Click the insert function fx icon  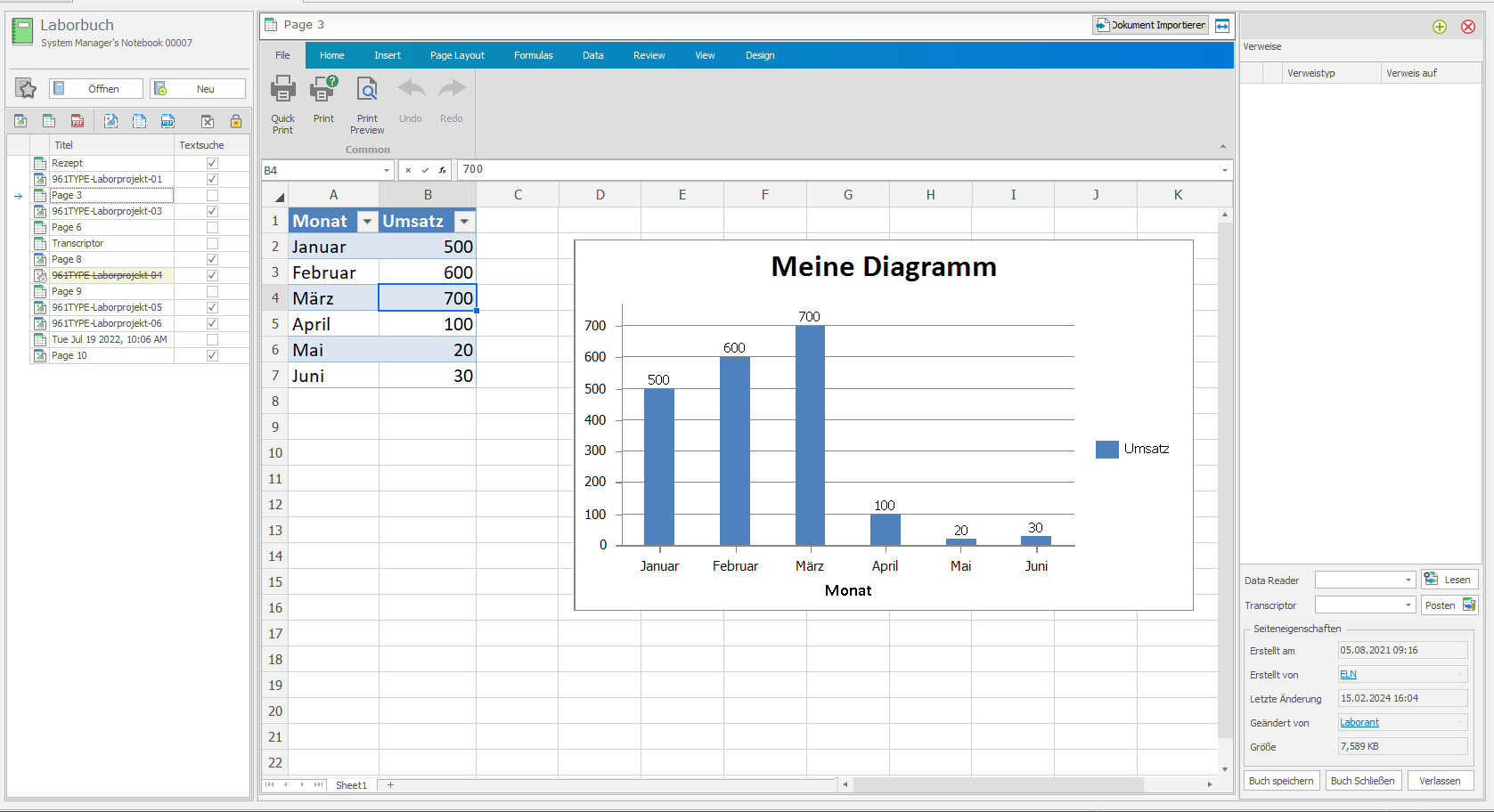click(x=442, y=170)
